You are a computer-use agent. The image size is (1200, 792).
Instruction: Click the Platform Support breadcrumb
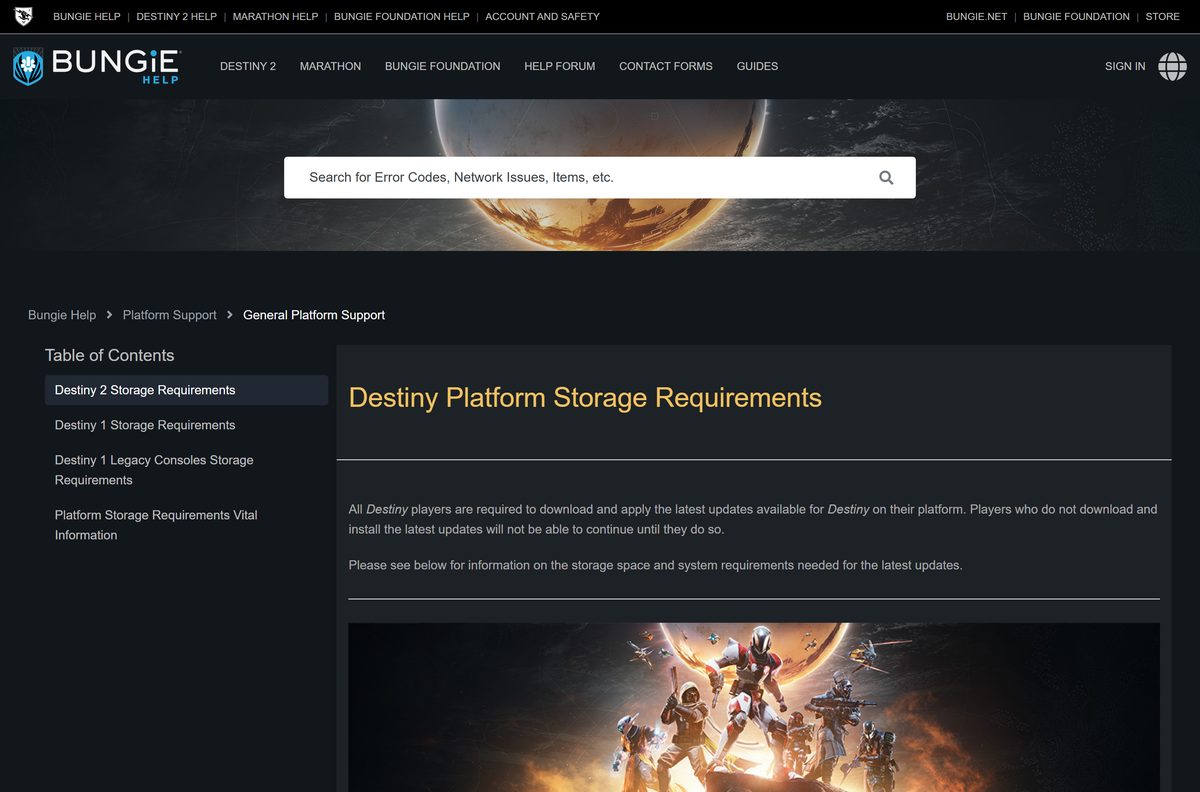click(169, 315)
